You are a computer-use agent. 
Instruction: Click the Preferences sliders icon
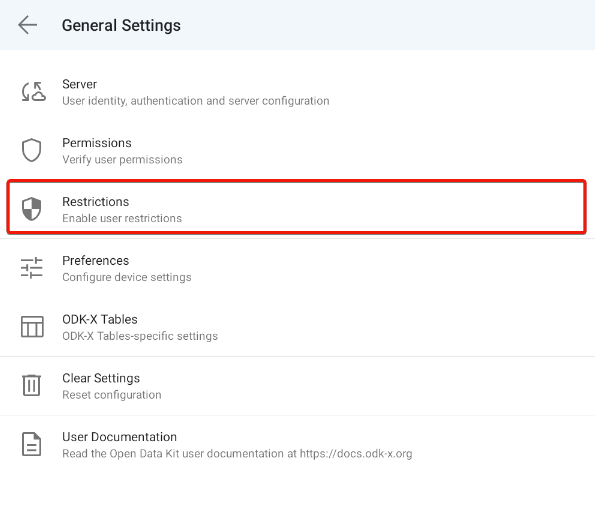31,268
